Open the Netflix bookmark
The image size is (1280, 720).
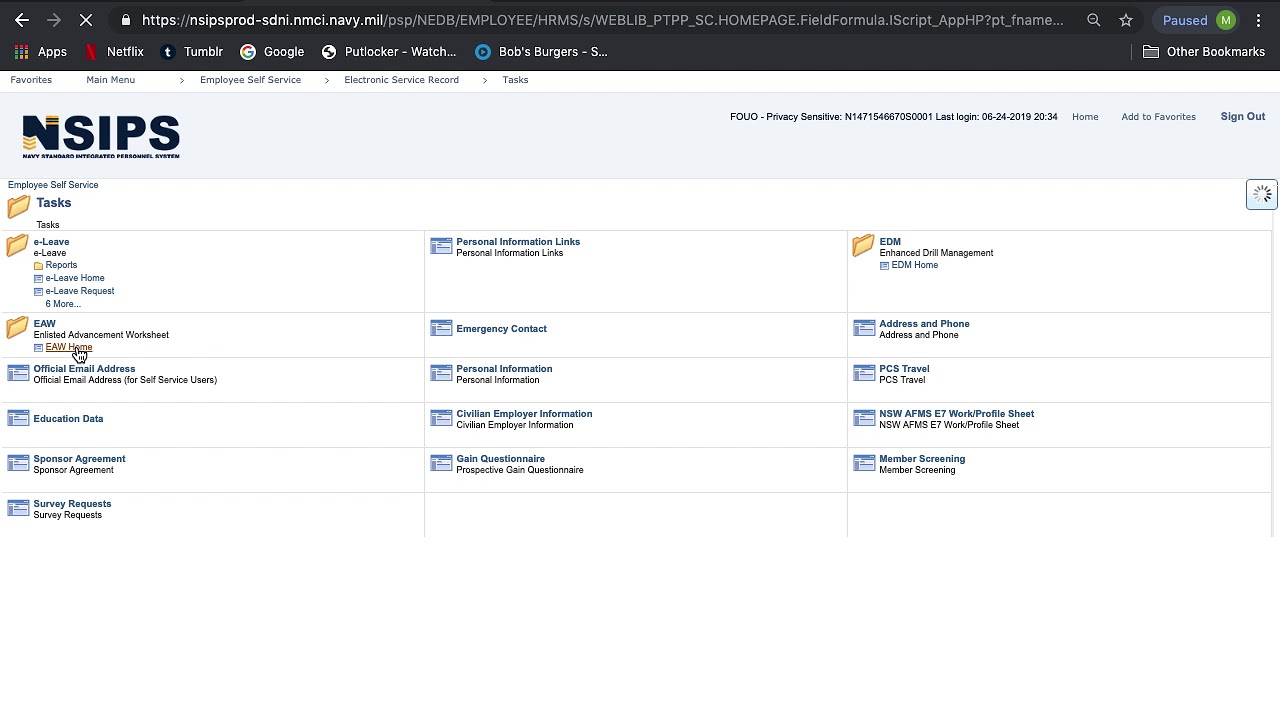click(114, 52)
